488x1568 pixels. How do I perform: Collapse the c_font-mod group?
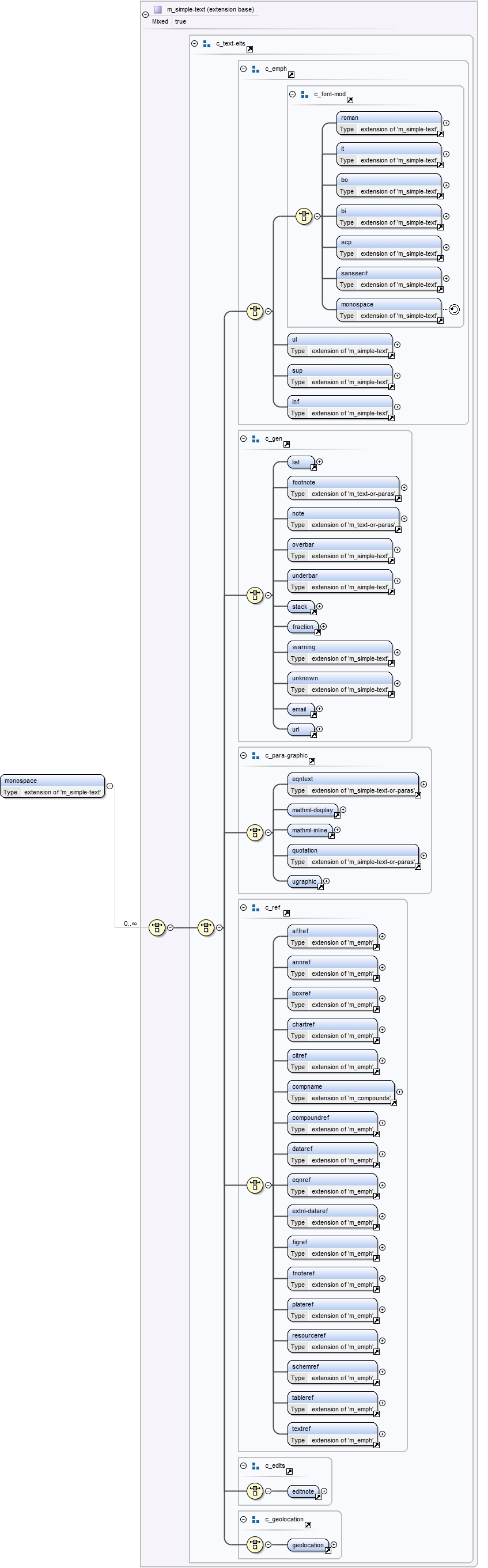point(292,94)
